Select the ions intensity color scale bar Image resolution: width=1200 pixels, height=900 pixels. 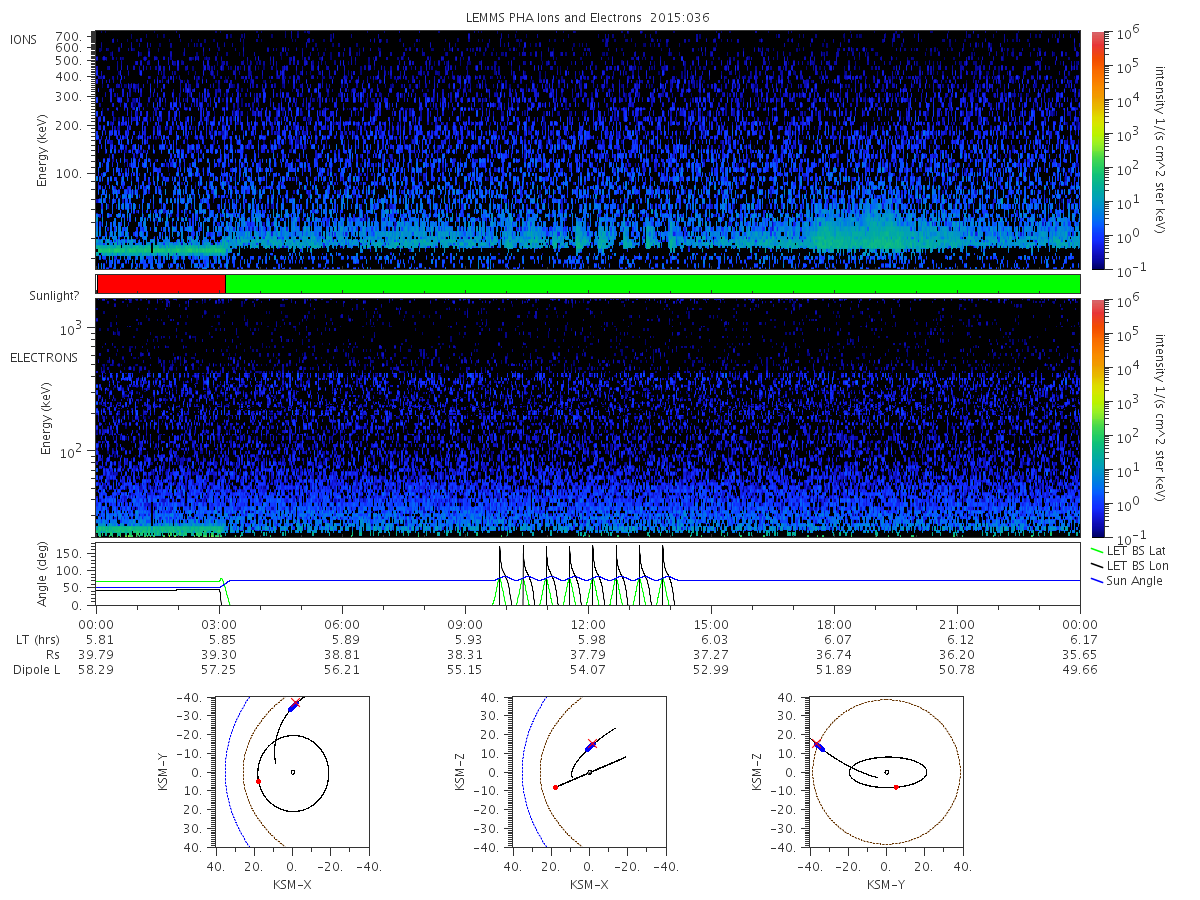[x=1098, y=150]
